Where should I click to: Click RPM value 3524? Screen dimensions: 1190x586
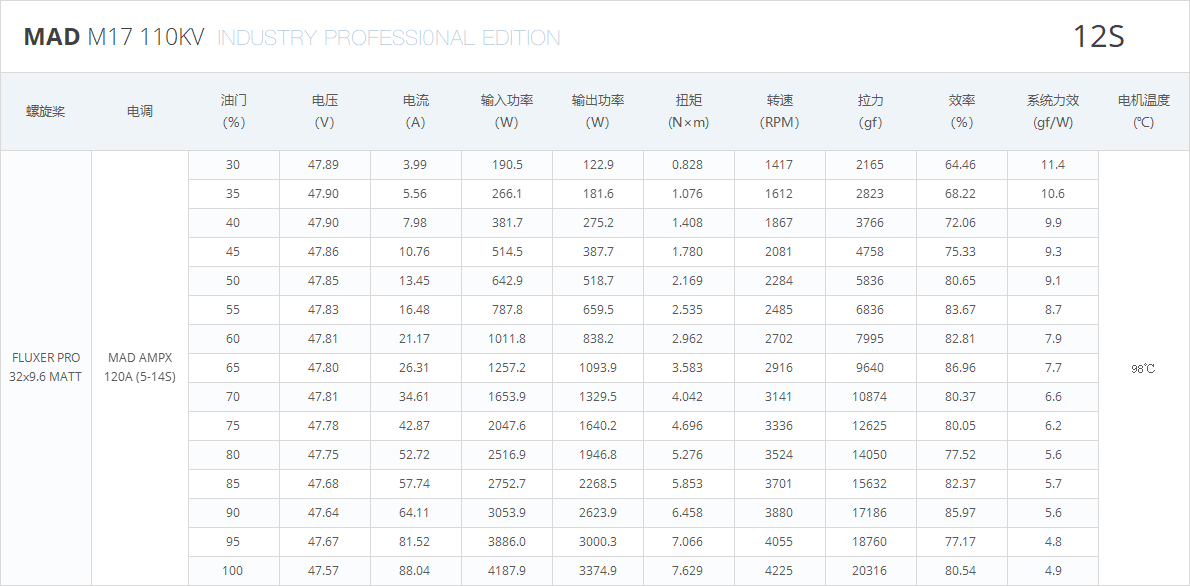pos(779,455)
